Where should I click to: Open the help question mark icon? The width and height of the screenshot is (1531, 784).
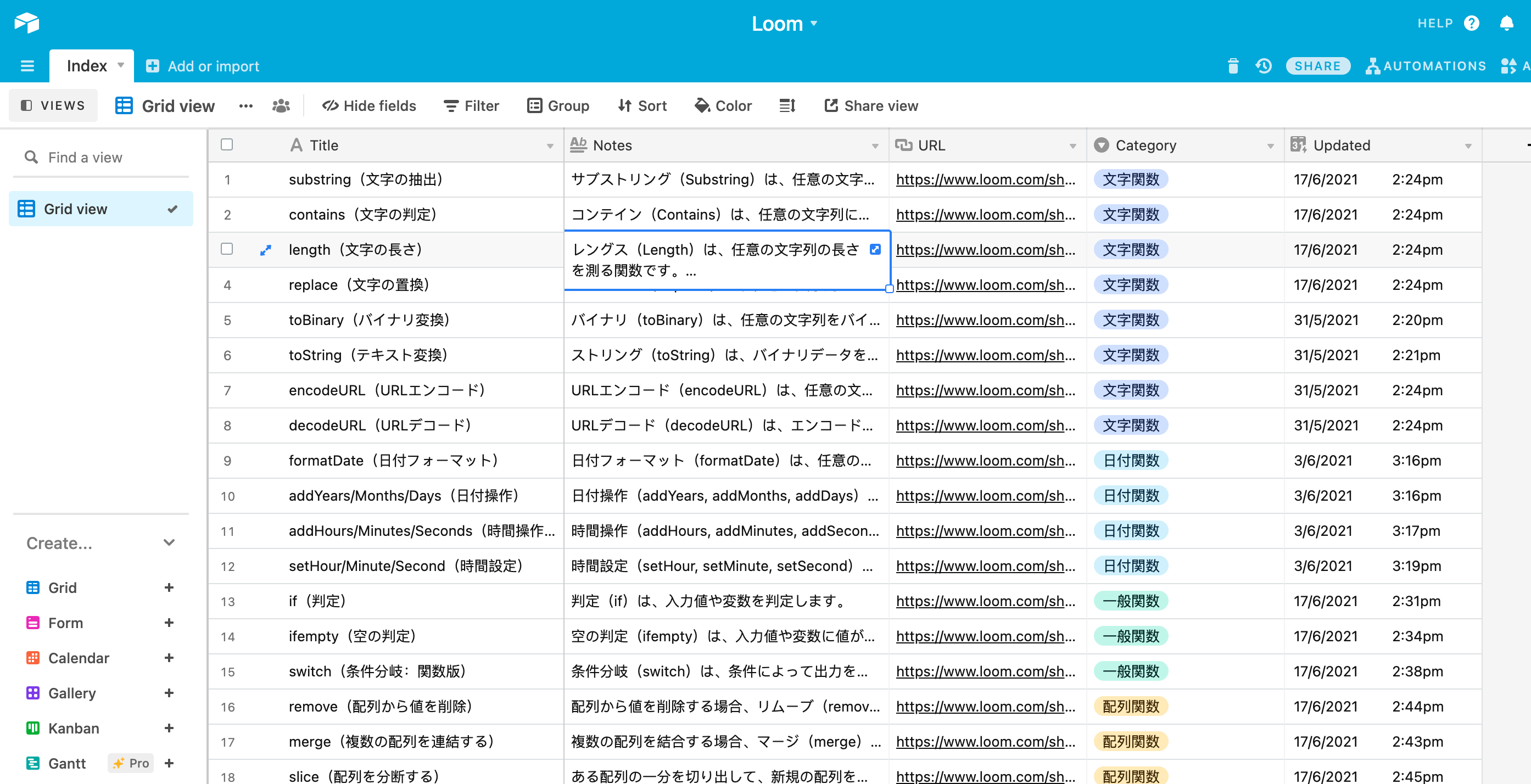coord(1472,23)
